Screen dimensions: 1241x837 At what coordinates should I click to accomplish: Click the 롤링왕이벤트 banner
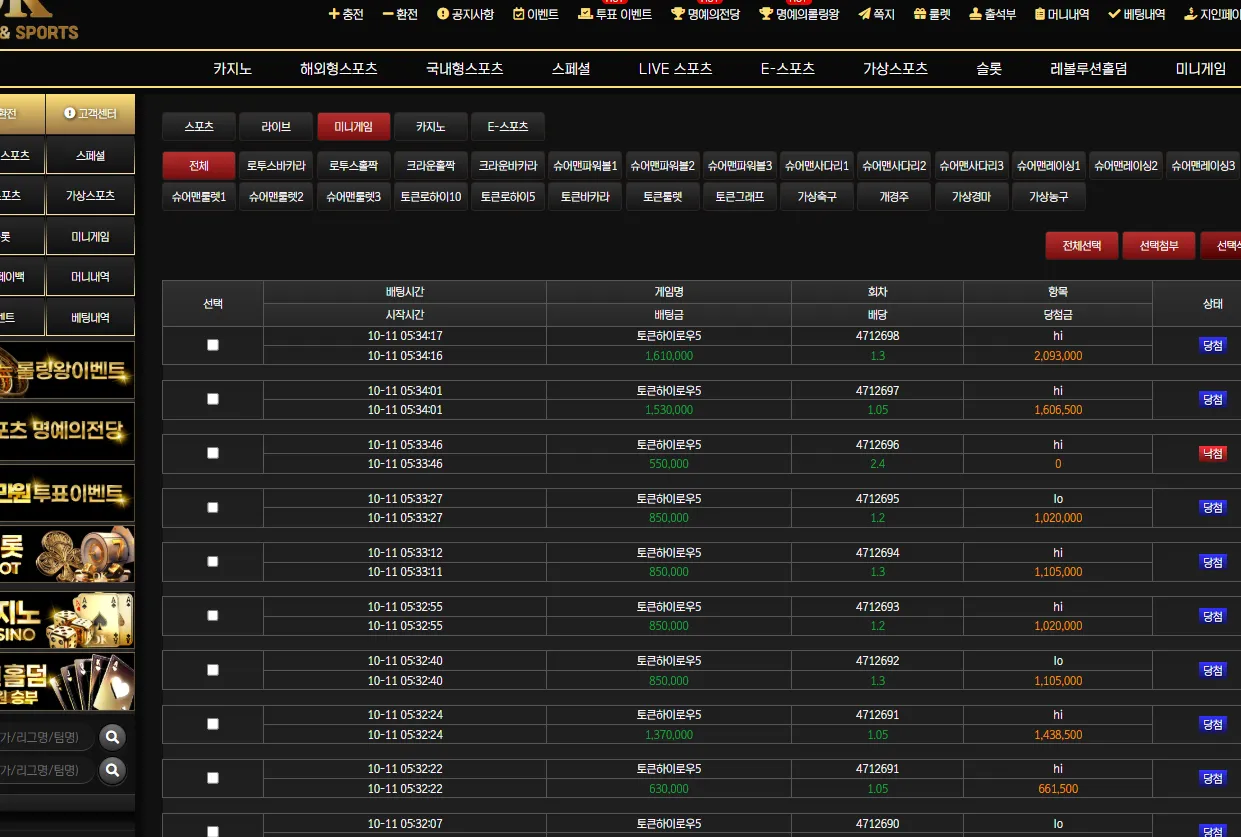point(67,371)
